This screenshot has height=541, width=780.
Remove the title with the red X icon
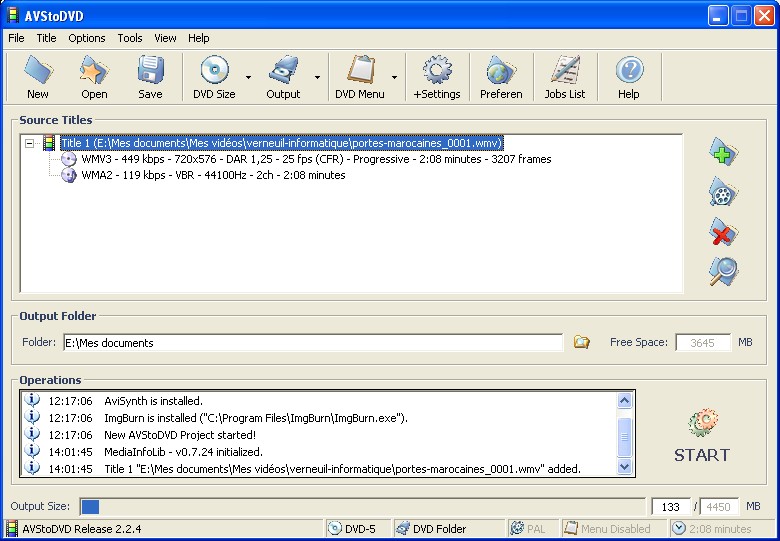click(722, 232)
